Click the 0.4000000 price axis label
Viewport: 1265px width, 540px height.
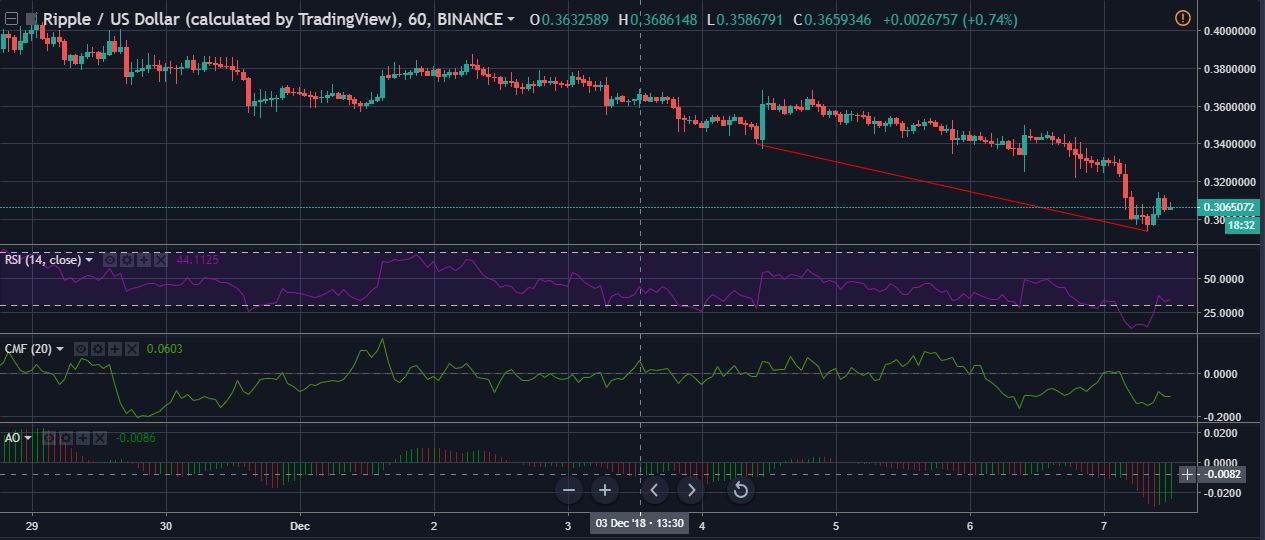click(1229, 31)
